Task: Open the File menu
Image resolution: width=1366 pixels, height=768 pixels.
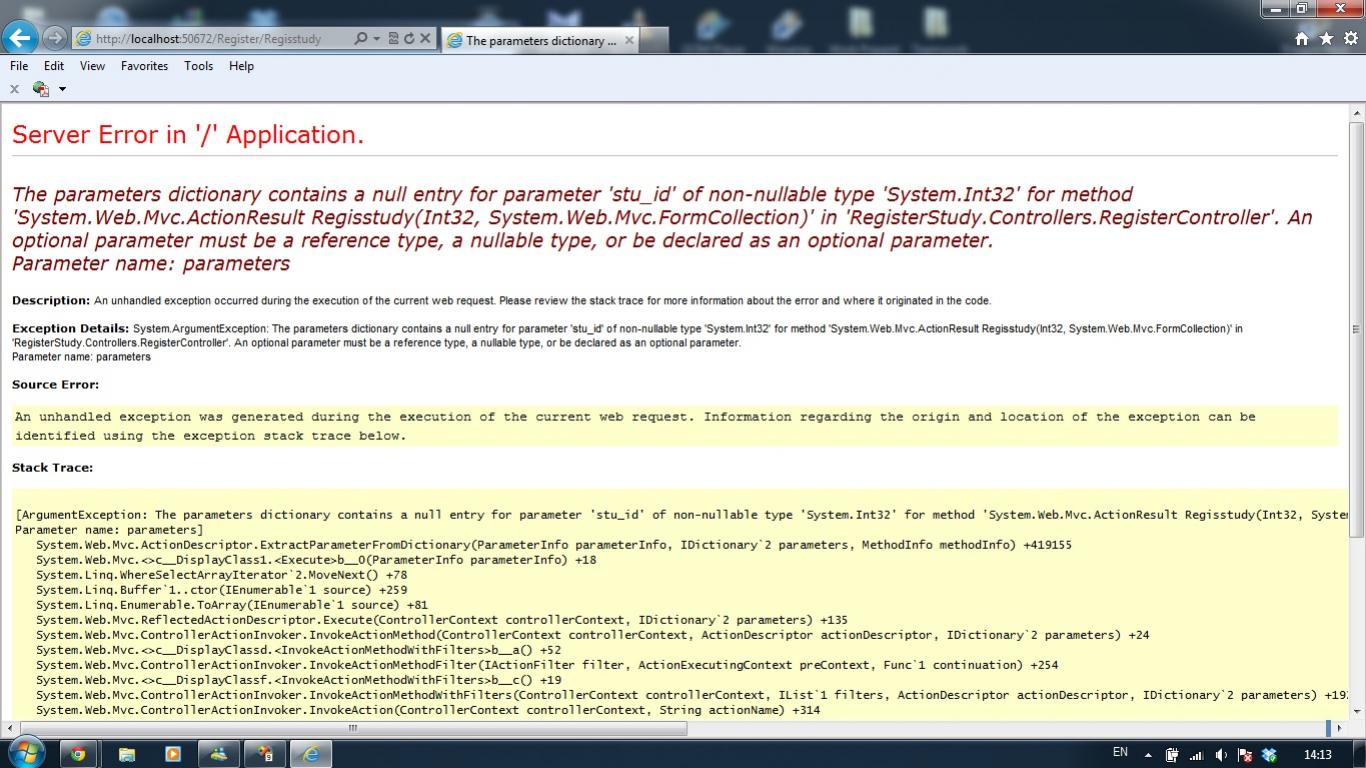Action: pos(19,66)
